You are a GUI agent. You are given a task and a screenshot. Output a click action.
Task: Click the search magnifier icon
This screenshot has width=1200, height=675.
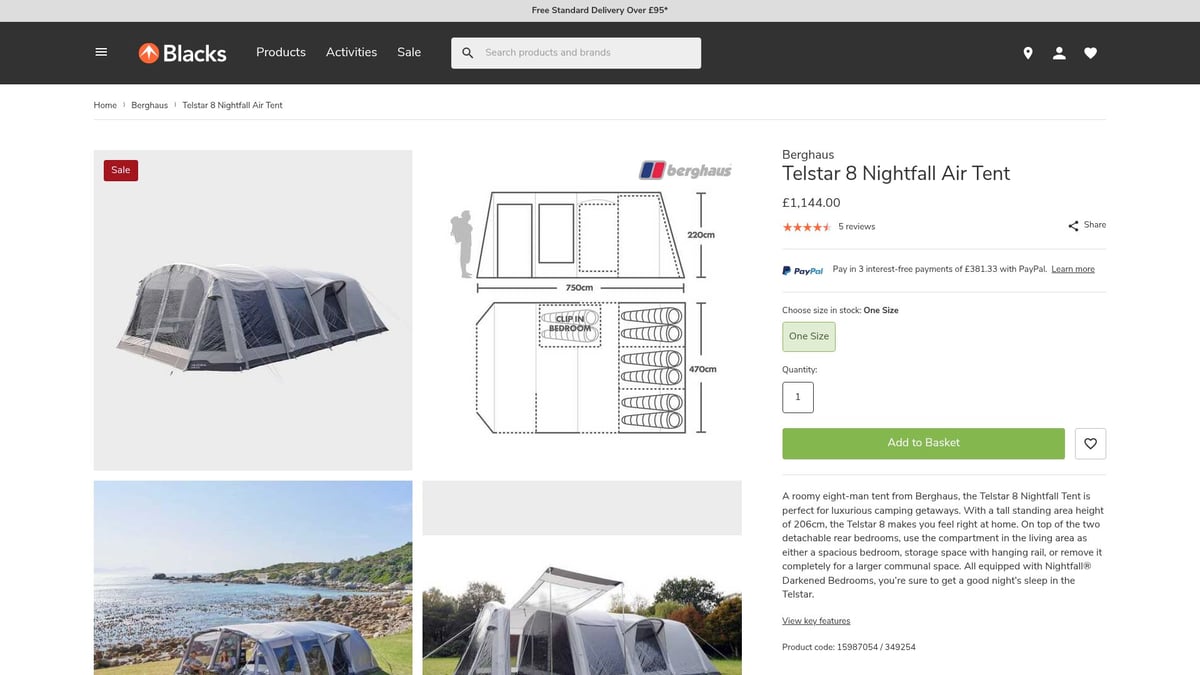point(467,52)
